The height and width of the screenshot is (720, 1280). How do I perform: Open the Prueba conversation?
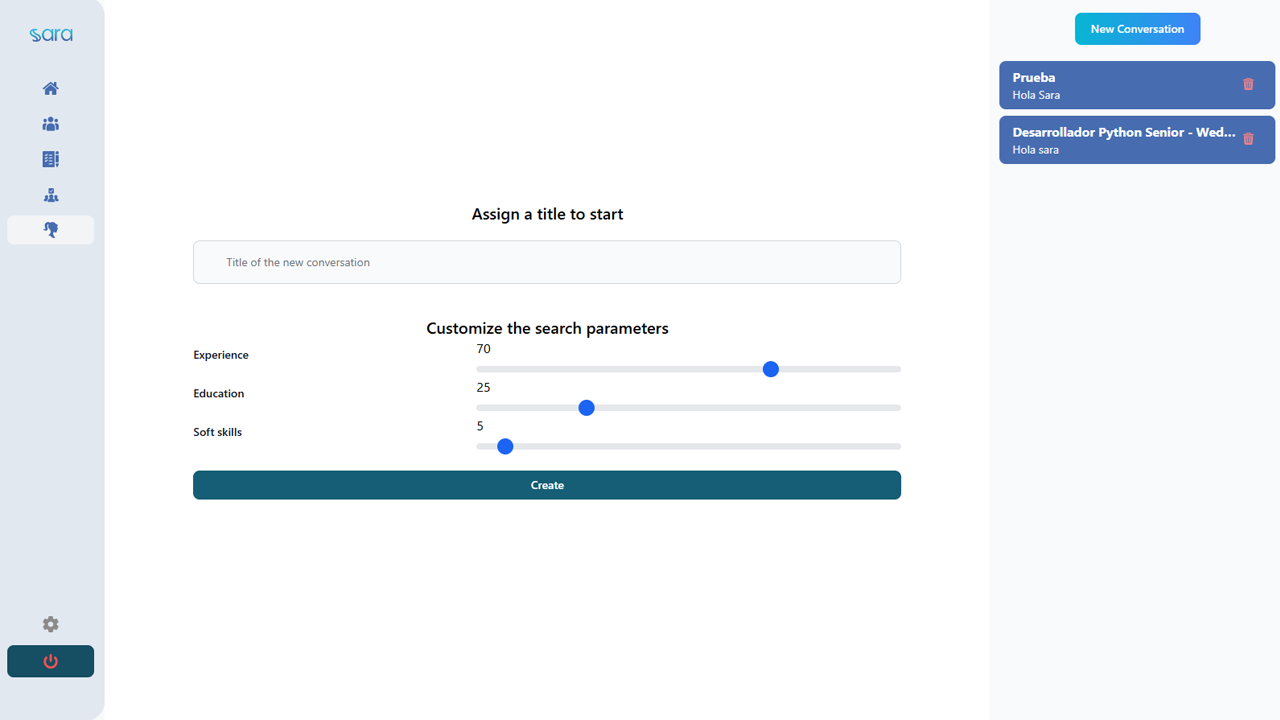click(1137, 85)
